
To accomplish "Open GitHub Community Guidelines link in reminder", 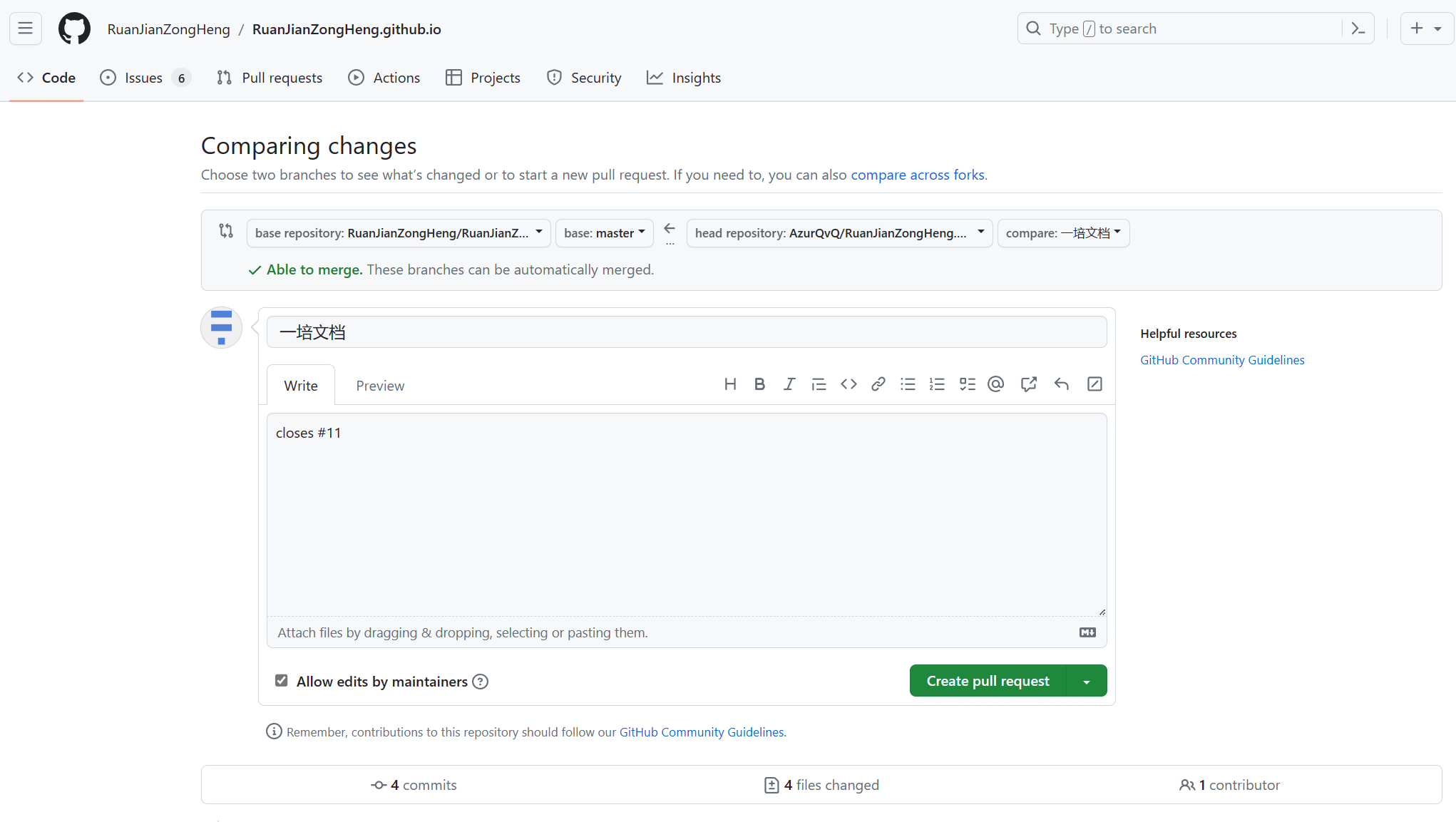I will tap(702, 732).
